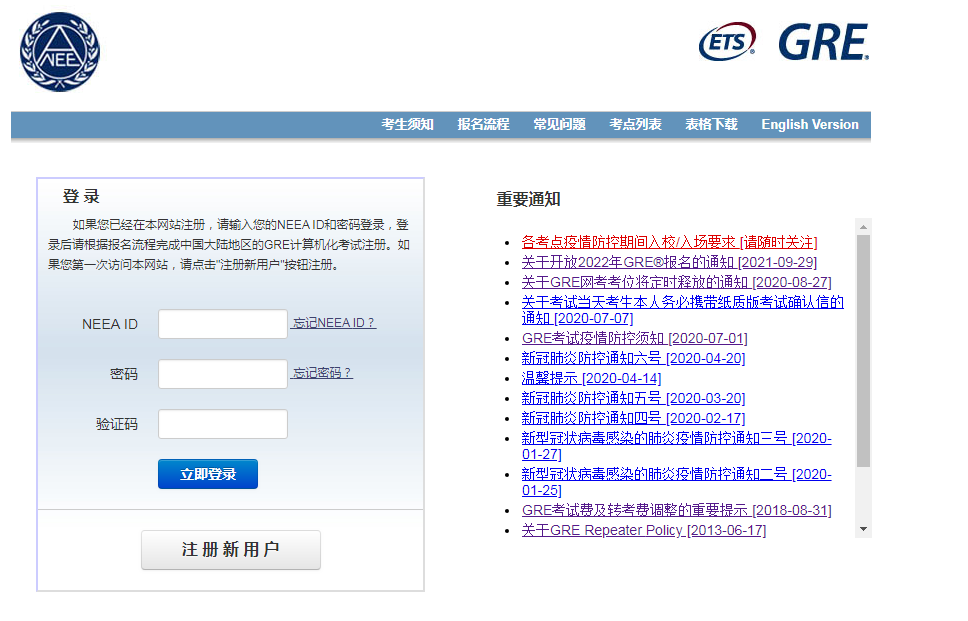Open the 考生须知 menu item

pyautogui.click(x=407, y=125)
